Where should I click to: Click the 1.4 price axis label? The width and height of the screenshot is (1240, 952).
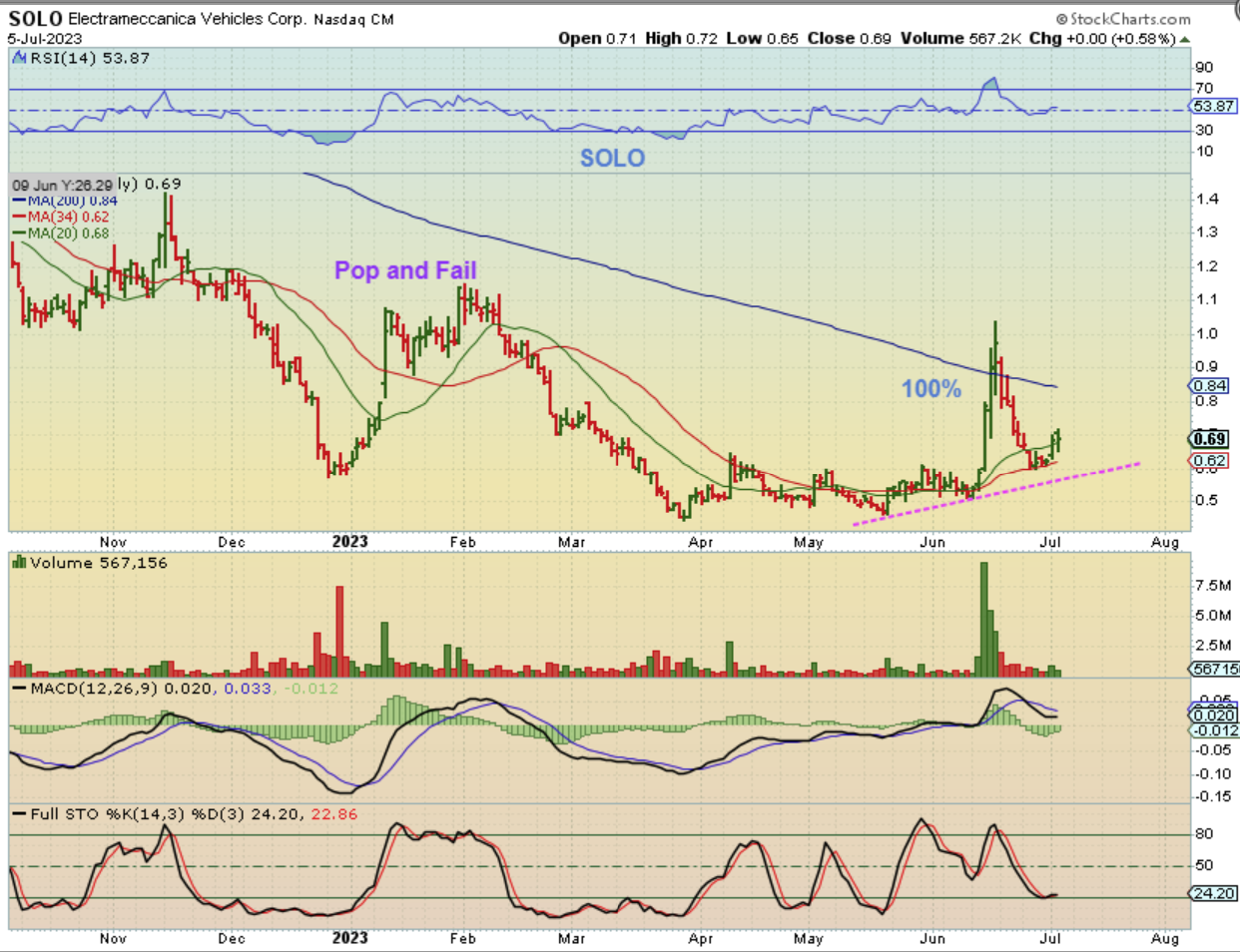pos(1206,199)
